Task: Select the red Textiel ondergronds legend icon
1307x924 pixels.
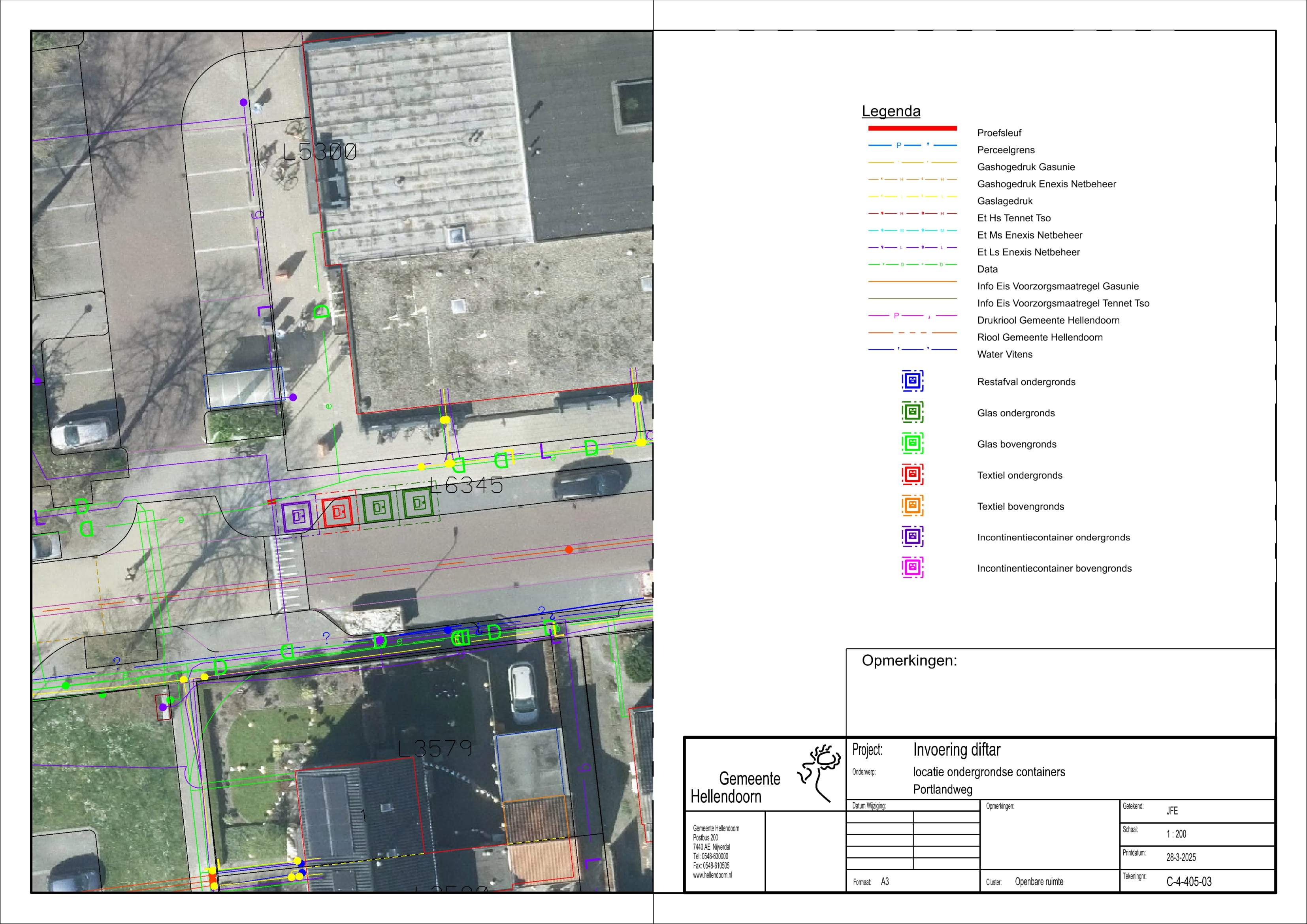Action: tap(912, 474)
